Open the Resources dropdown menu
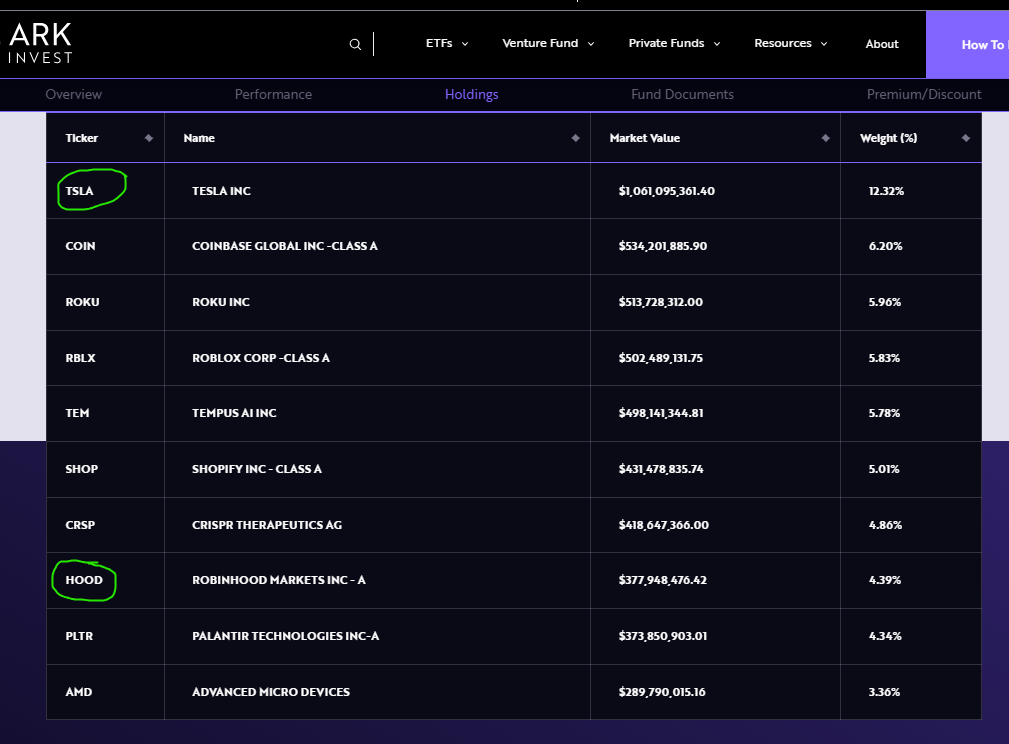The width and height of the screenshot is (1009, 744). pyautogui.click(x=791, y=43)
